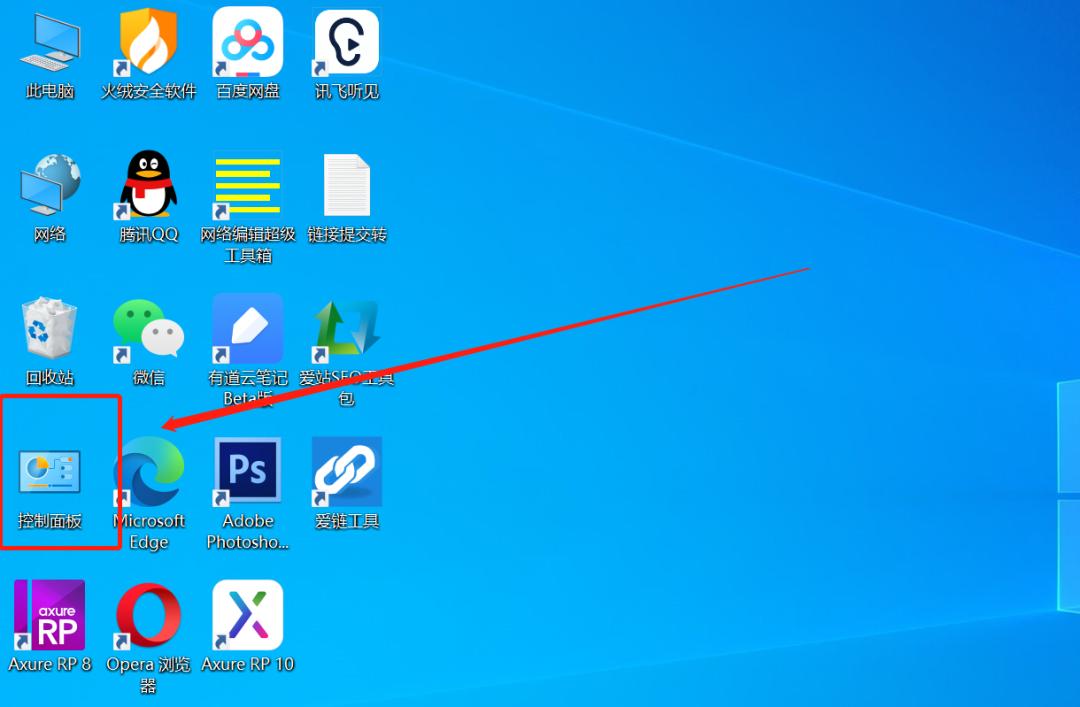
Task: Open 有道云笔记 Beta版 notes app
Action: click(246, 328)
